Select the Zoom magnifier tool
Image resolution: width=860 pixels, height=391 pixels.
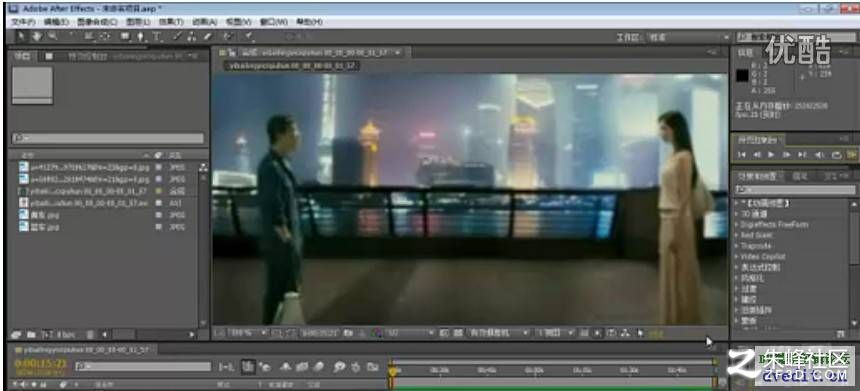pos(53,37)
